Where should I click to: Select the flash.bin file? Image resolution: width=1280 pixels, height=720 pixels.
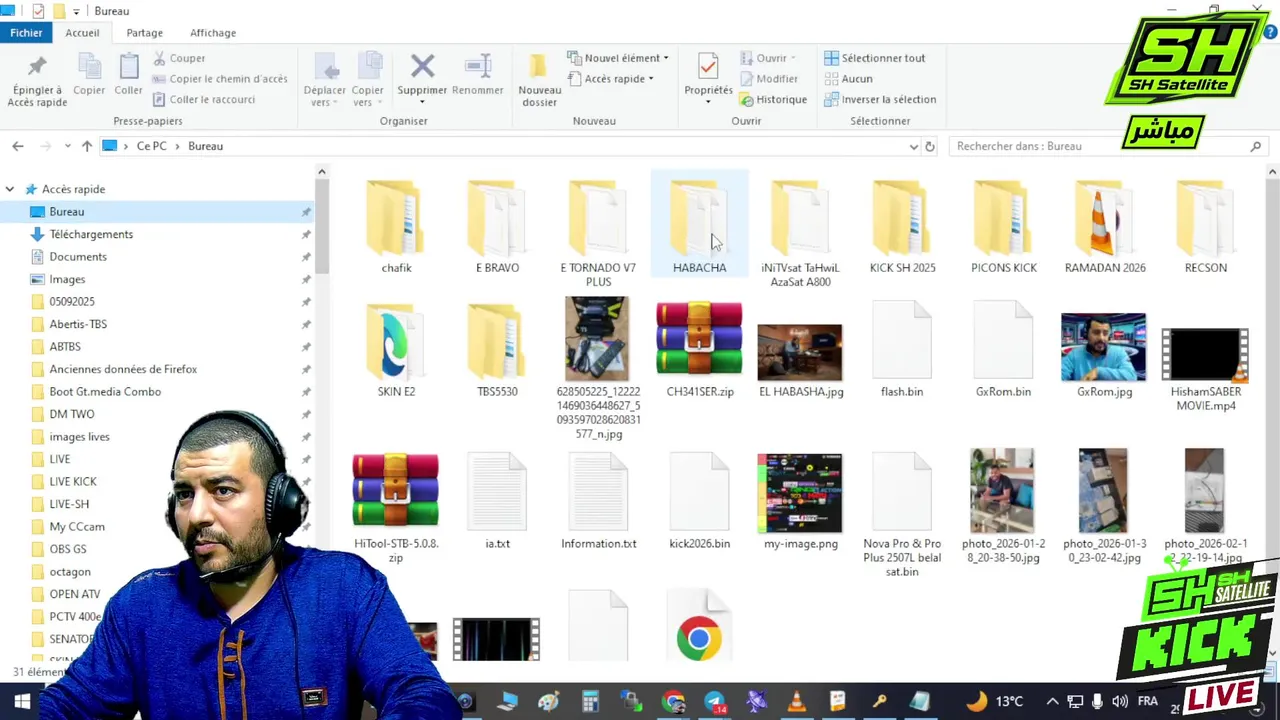[902, 350]
